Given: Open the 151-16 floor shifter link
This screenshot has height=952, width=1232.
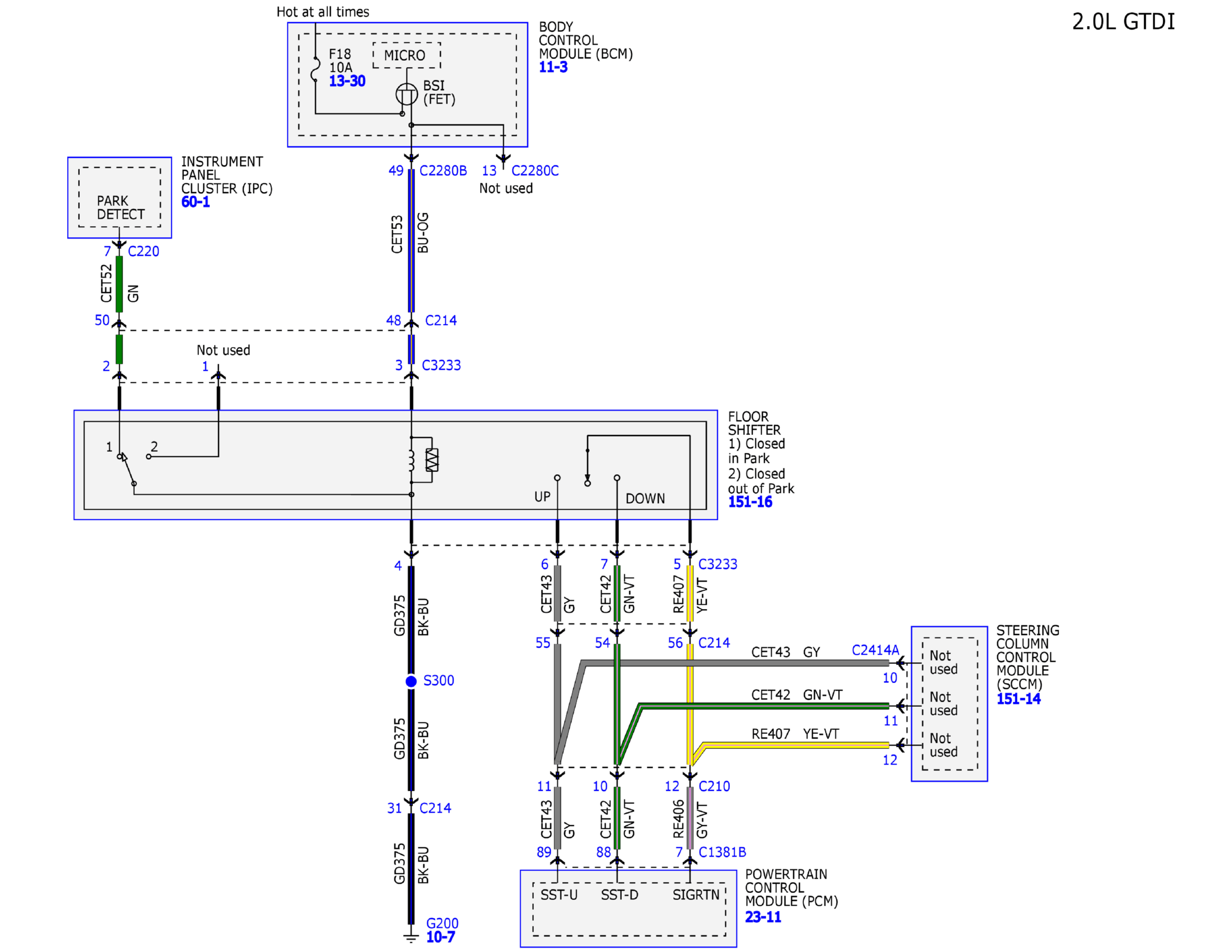Looking at the screenshot, I should [749, 501].
